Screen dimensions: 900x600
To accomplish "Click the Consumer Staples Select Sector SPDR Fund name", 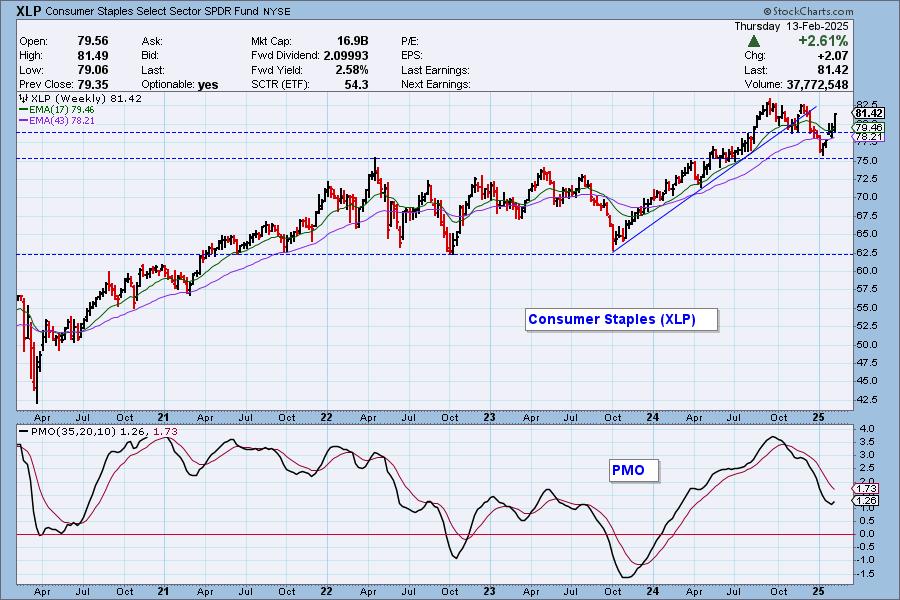I will tap(152, 11).
